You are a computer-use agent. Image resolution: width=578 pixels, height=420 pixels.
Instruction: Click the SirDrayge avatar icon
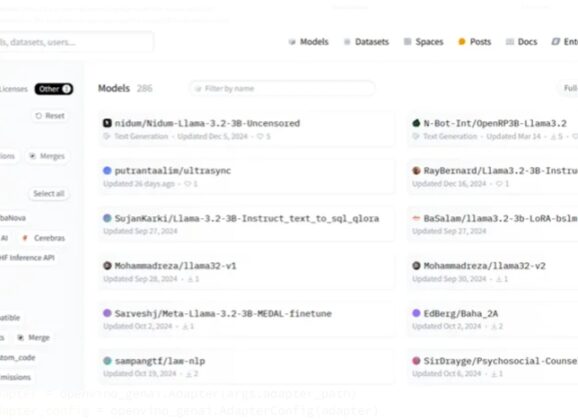click(416, 361)
